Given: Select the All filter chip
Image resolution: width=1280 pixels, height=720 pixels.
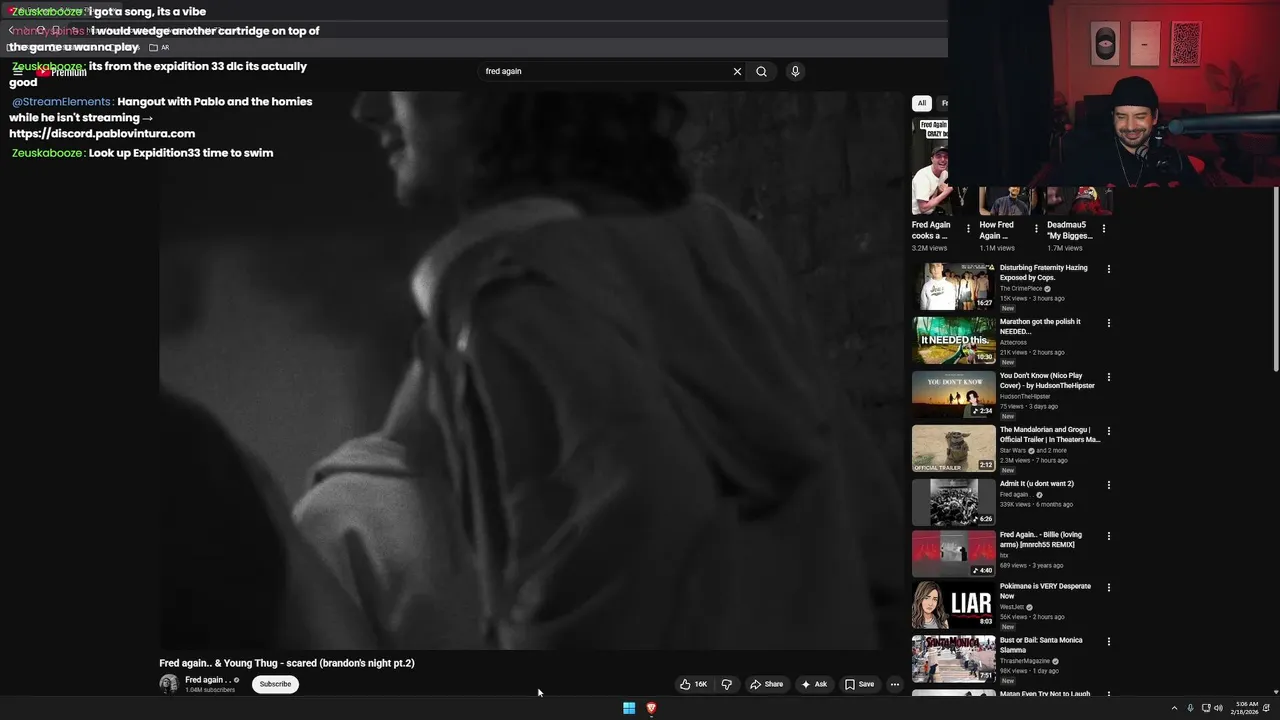Looking at the screenshot, I should coord(922,103).
